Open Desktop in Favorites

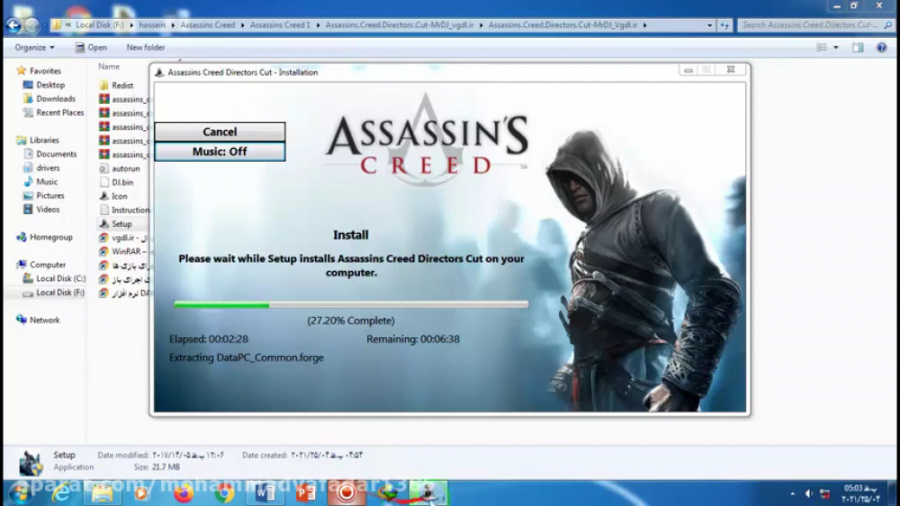[x=50, y=85]
